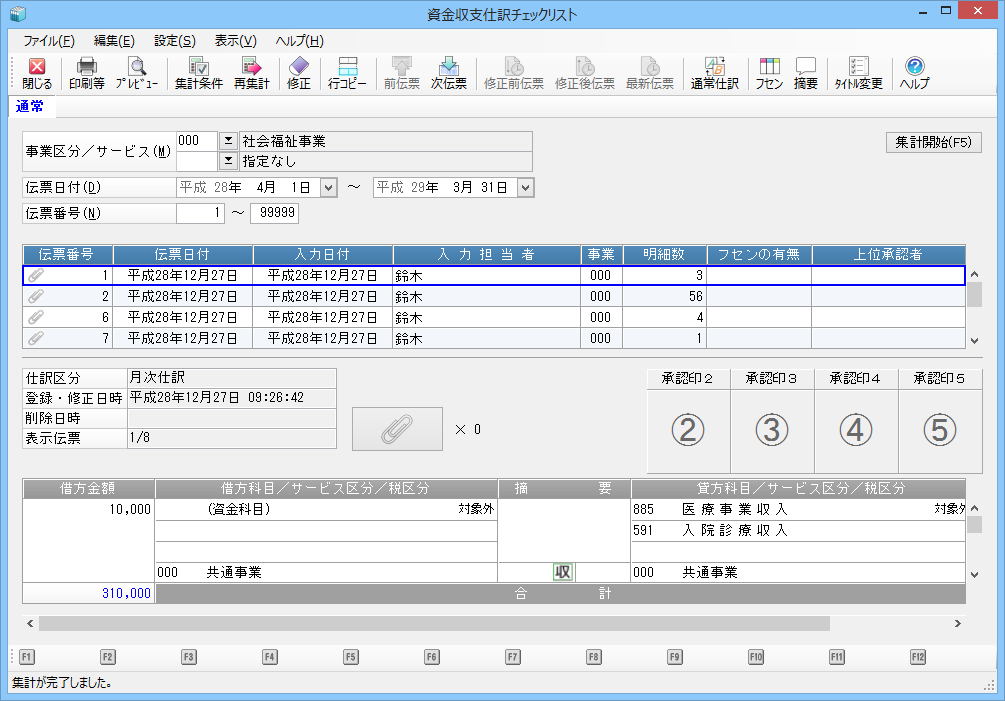1005x701 pixels.
Task: Click the 修正 eraser icon
Action: click(299, 73)
